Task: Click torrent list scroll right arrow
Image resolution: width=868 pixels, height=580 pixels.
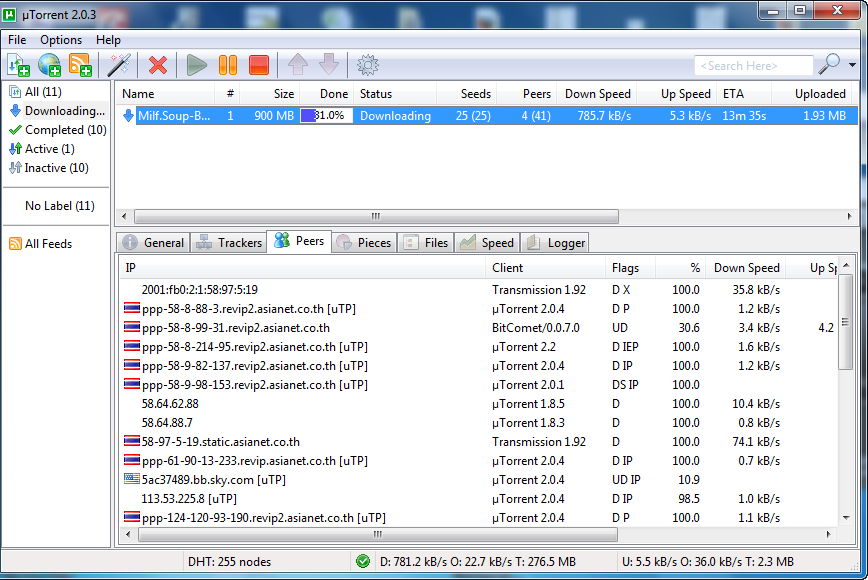Action: pos(850,216)
